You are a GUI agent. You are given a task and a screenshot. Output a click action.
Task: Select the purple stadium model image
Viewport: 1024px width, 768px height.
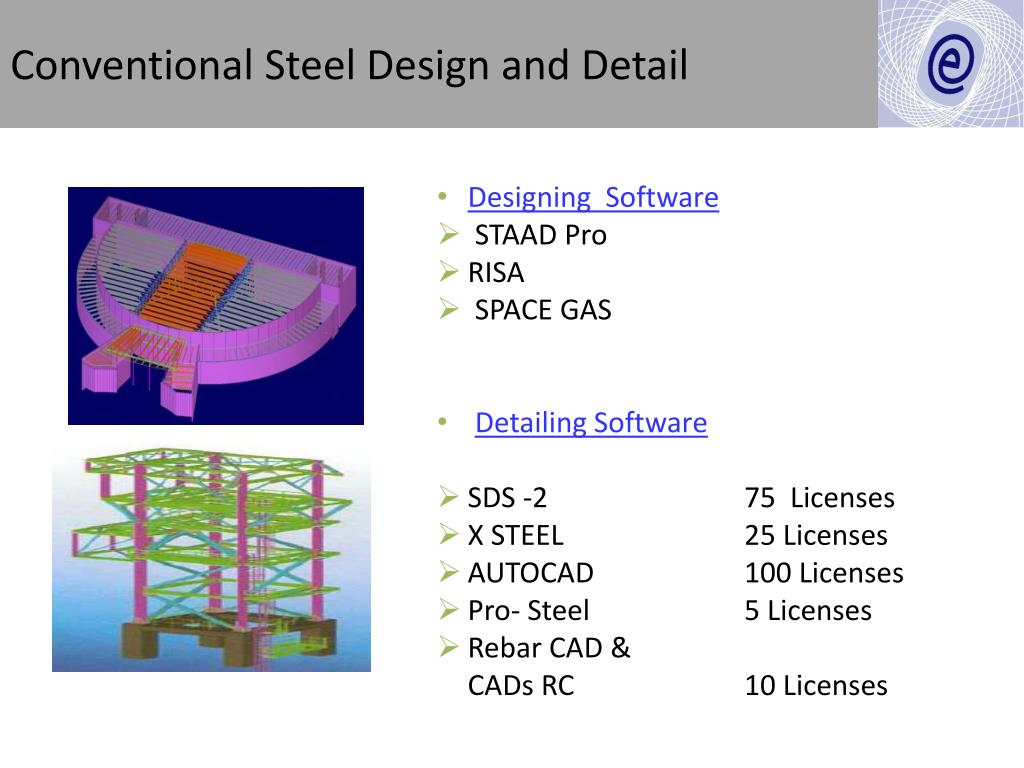coord(216,306)
